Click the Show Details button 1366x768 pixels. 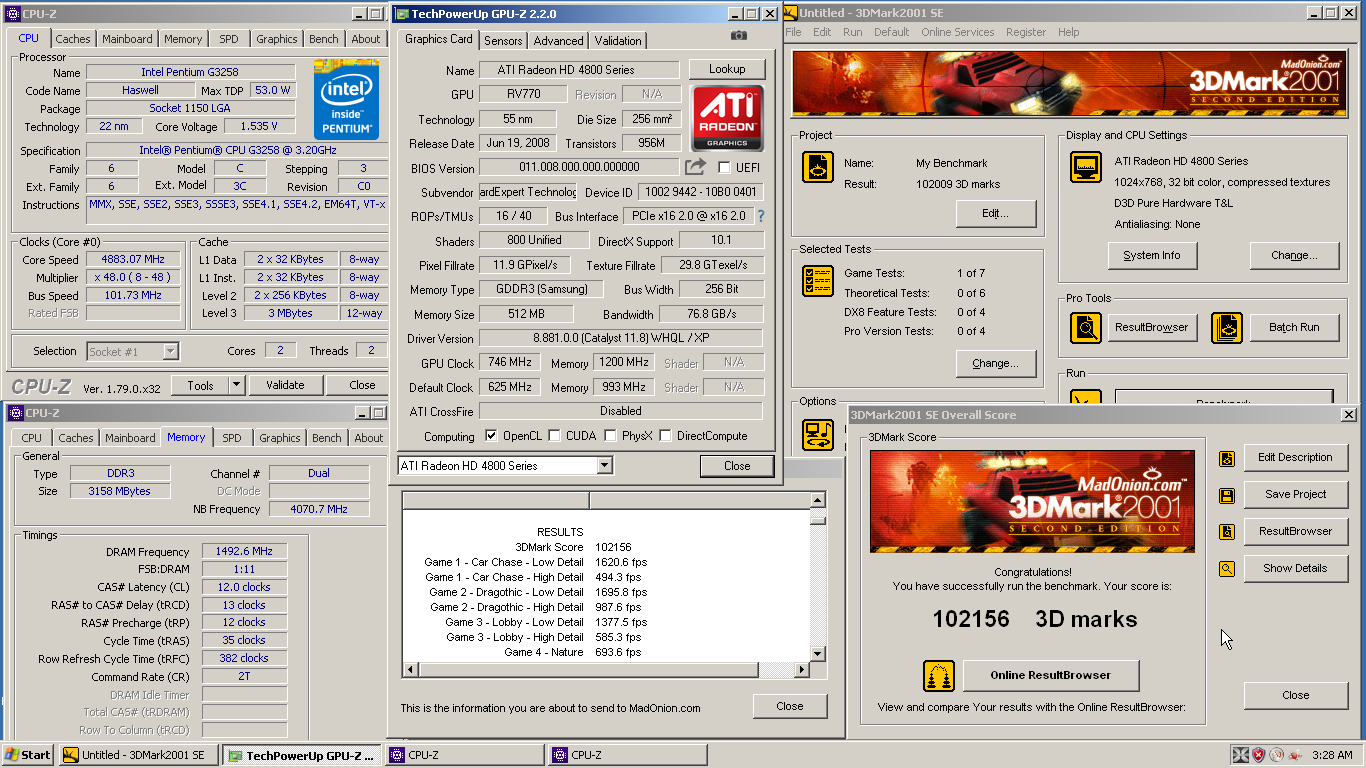click(1295, 568)
